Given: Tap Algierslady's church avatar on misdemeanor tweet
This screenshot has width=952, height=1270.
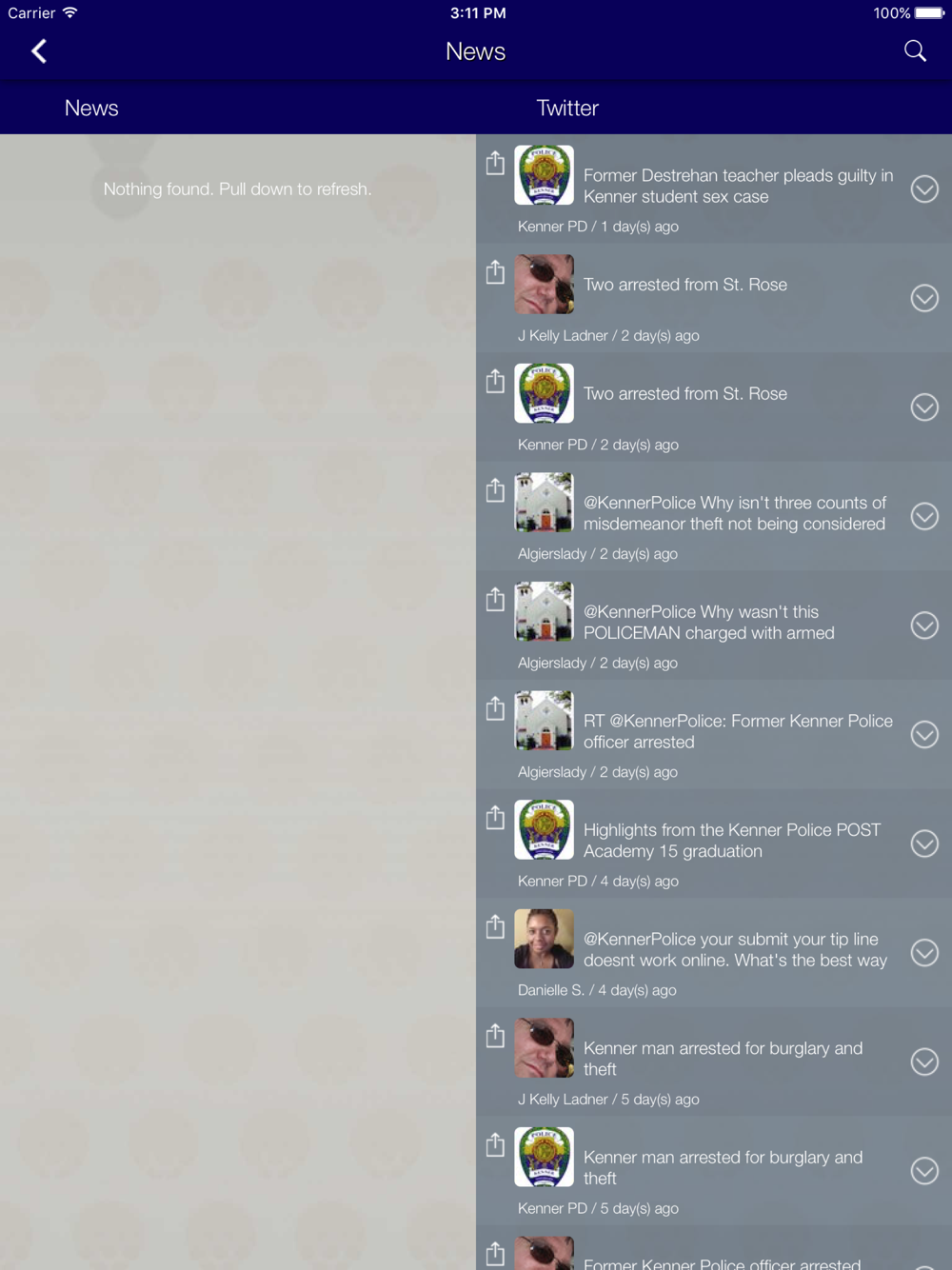Looking at the screenshot, I should [544, 503].
